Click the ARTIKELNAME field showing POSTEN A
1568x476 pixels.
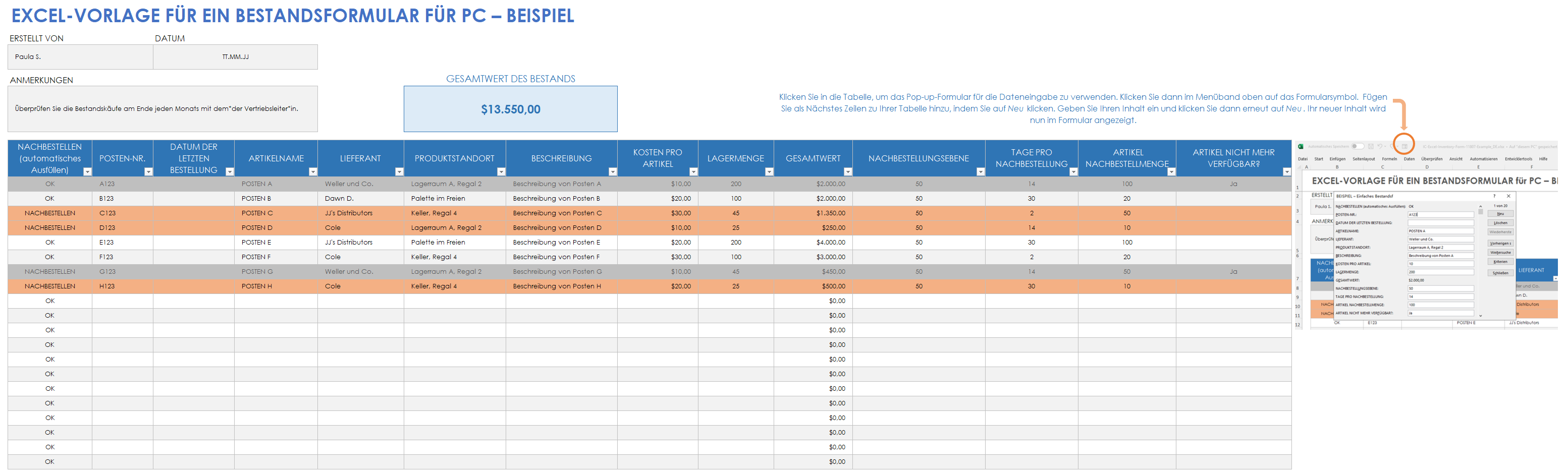click(x=1441, y=231)
